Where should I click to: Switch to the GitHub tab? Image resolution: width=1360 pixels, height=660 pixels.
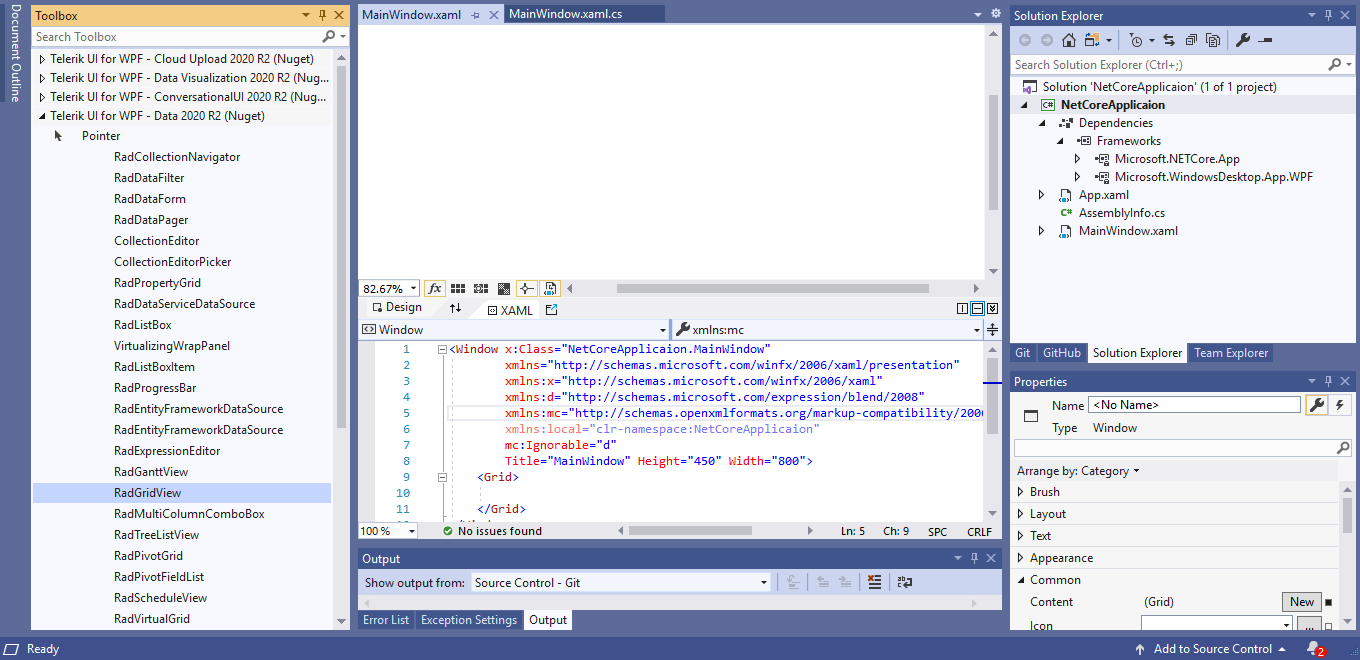click(1062, 353)
